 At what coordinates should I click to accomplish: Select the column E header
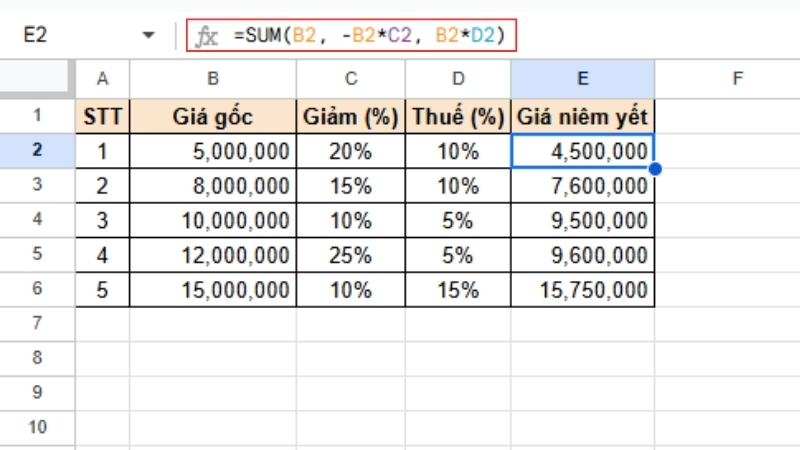[x=582, y=78]
